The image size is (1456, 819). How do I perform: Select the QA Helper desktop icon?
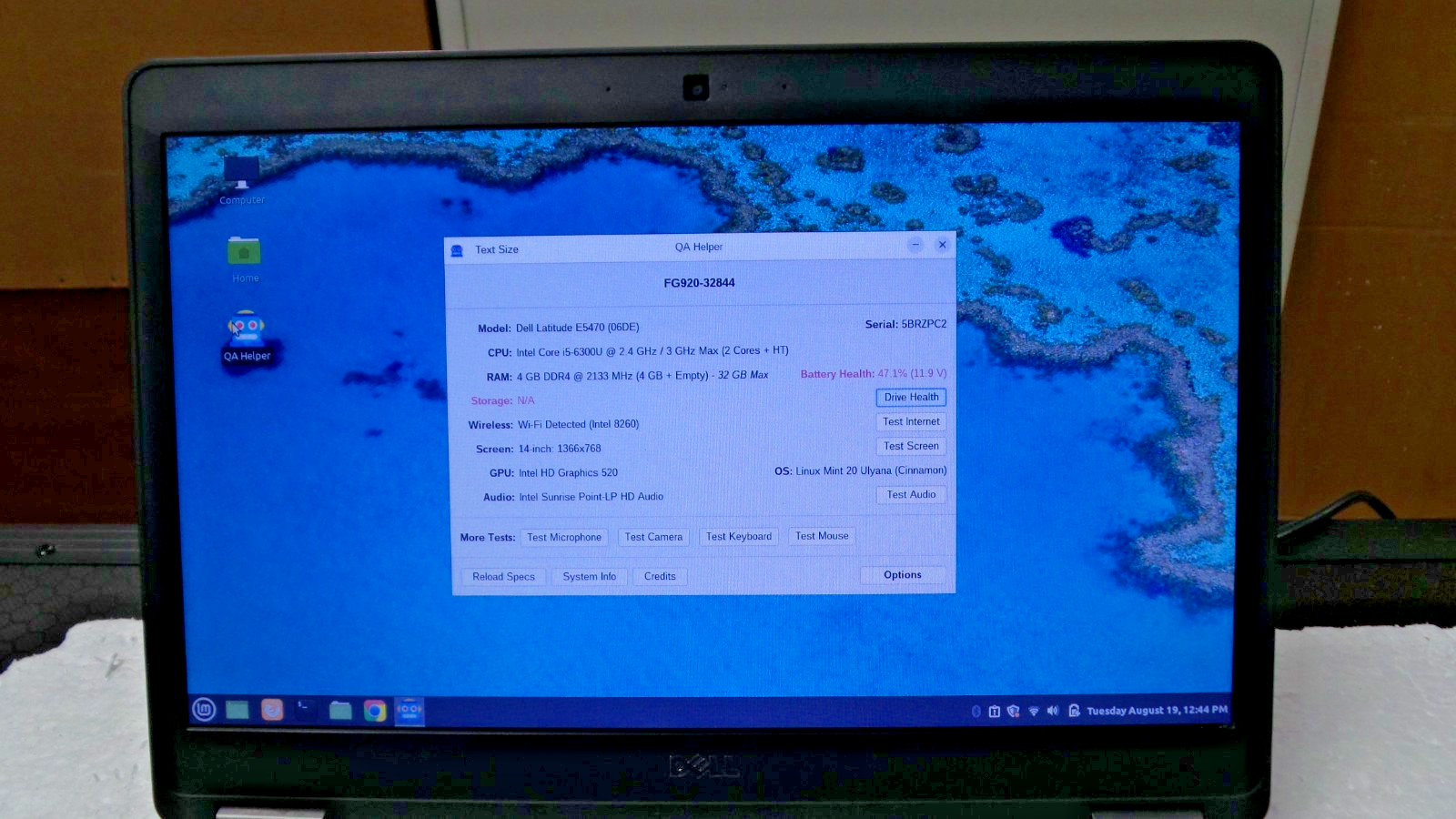247,337
